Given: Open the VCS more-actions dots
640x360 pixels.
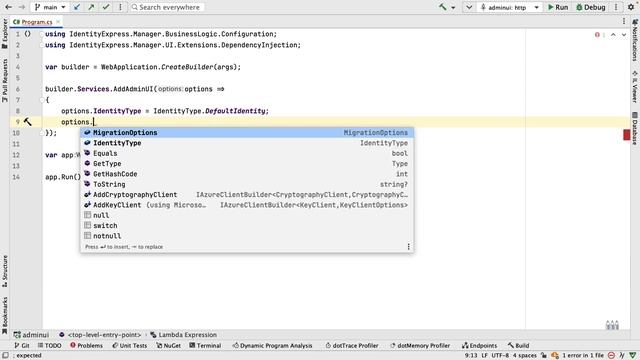Looking at the screenshot, I should click(x=120, y=7).
